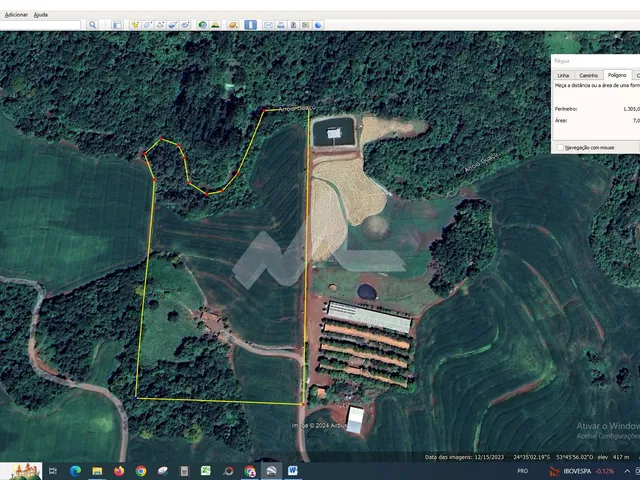Toggle sunlight across landscape icon
Image resolution: width=640 pixels, height=480 pixels.
coord(215,25)
